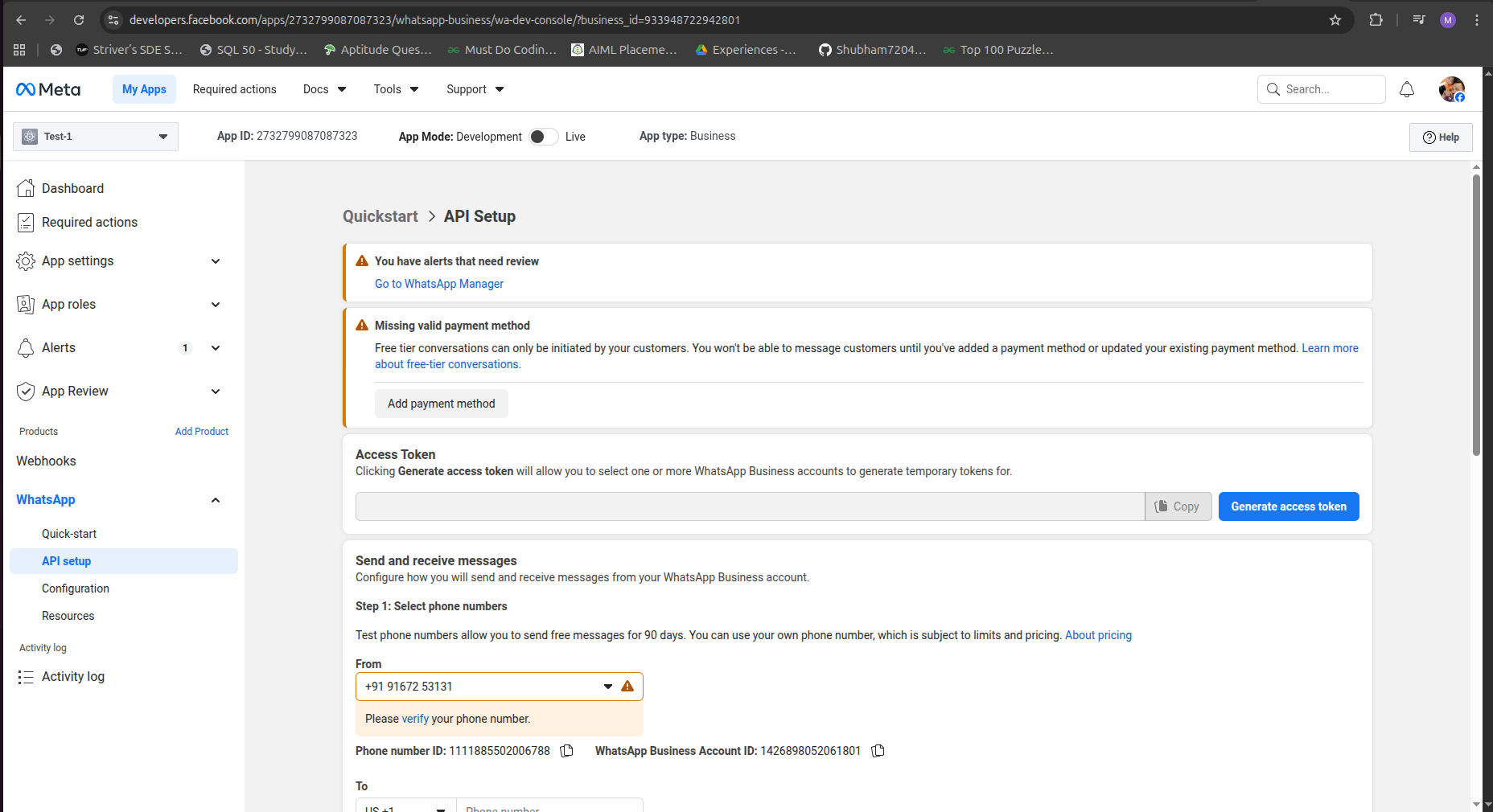The width and height of the screenshot is (1493, 812).
Task: Follow the Go to WhatsApp Manager link
Action: [x=439, y=284]
